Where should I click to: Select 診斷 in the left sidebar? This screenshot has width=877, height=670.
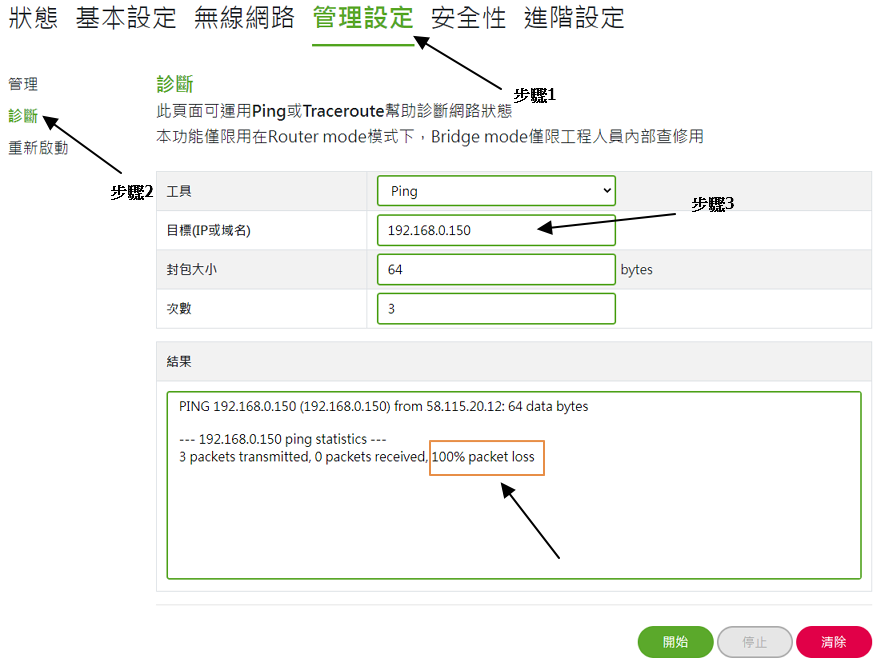click(x=23, y=116)
